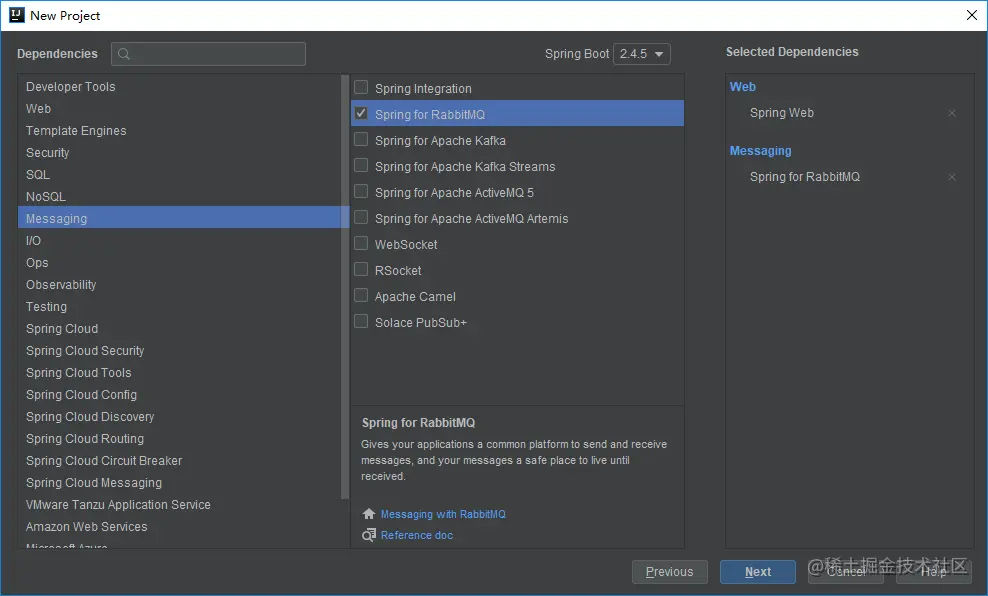
Task: Select the SQL category
Action: pos(179,175)
